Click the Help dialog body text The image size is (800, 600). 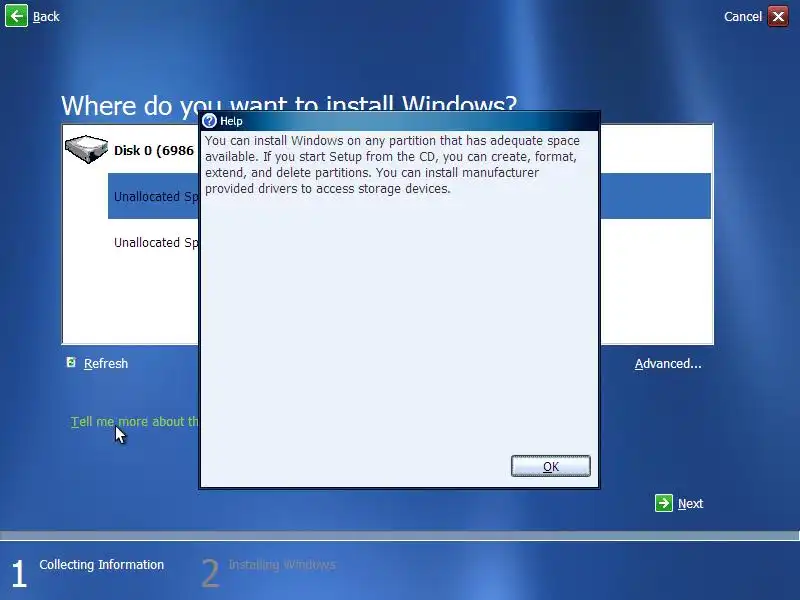(x=392, y=164)
